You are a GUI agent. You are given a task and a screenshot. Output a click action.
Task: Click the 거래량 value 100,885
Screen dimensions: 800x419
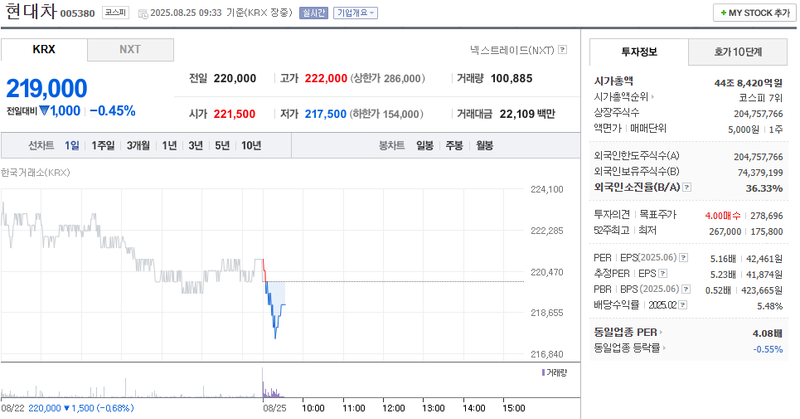511,78
